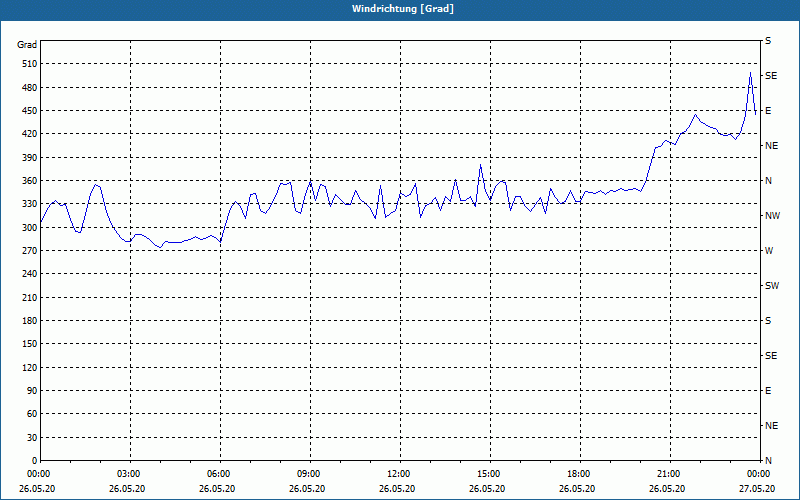Image resolution: width=800 pixels, height=500 pixels.
Task: Click the 09:00 time axis label
Action: [309, 474]
